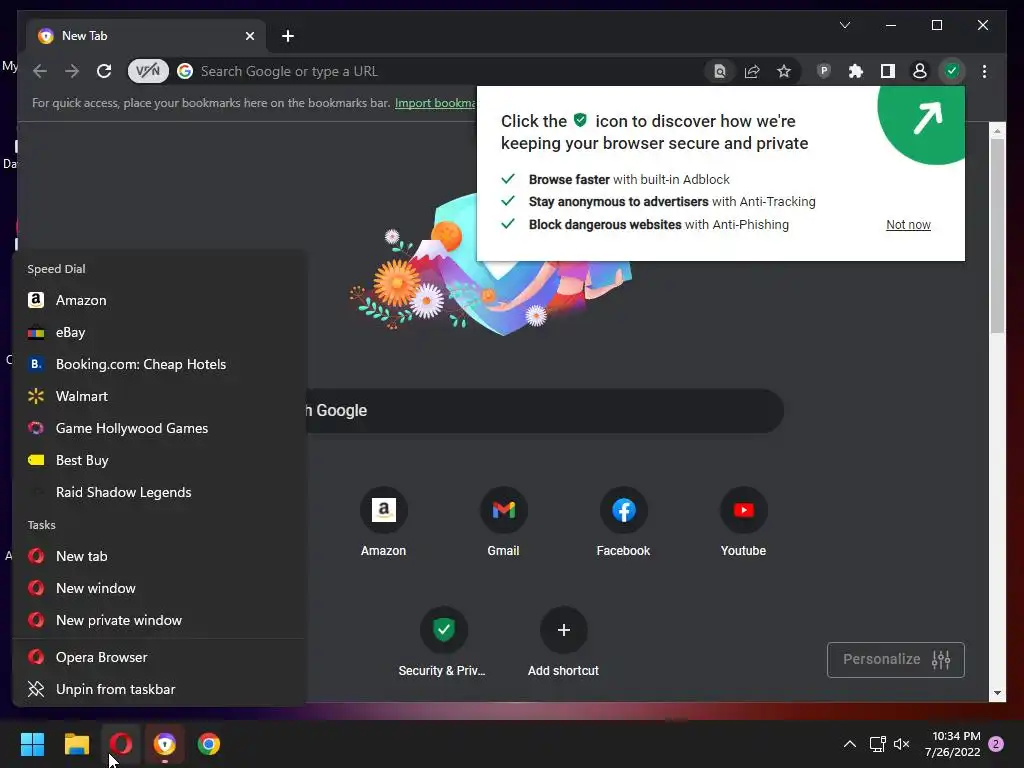Viewport: 1024px width, 768px height.
Task: Open a new tab with plus button
Action: pos(288,36)
